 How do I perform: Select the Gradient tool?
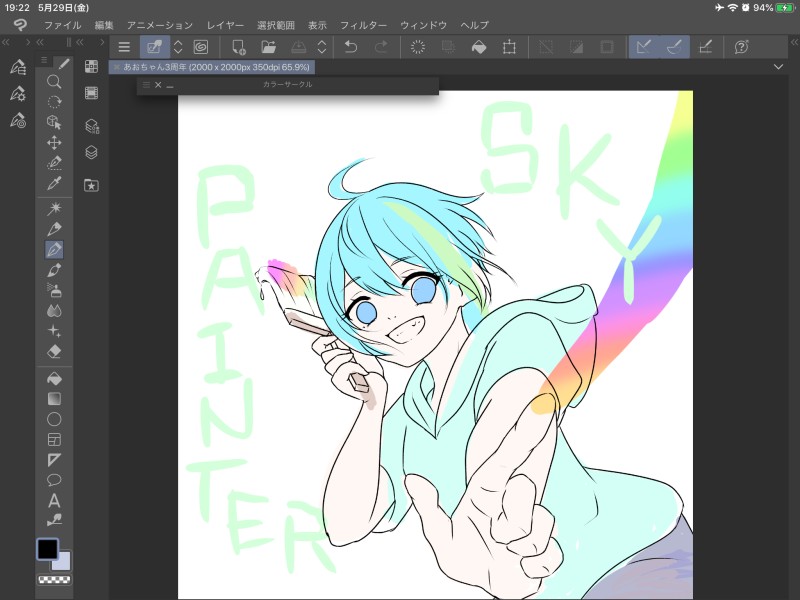click(x=54, y=398)
